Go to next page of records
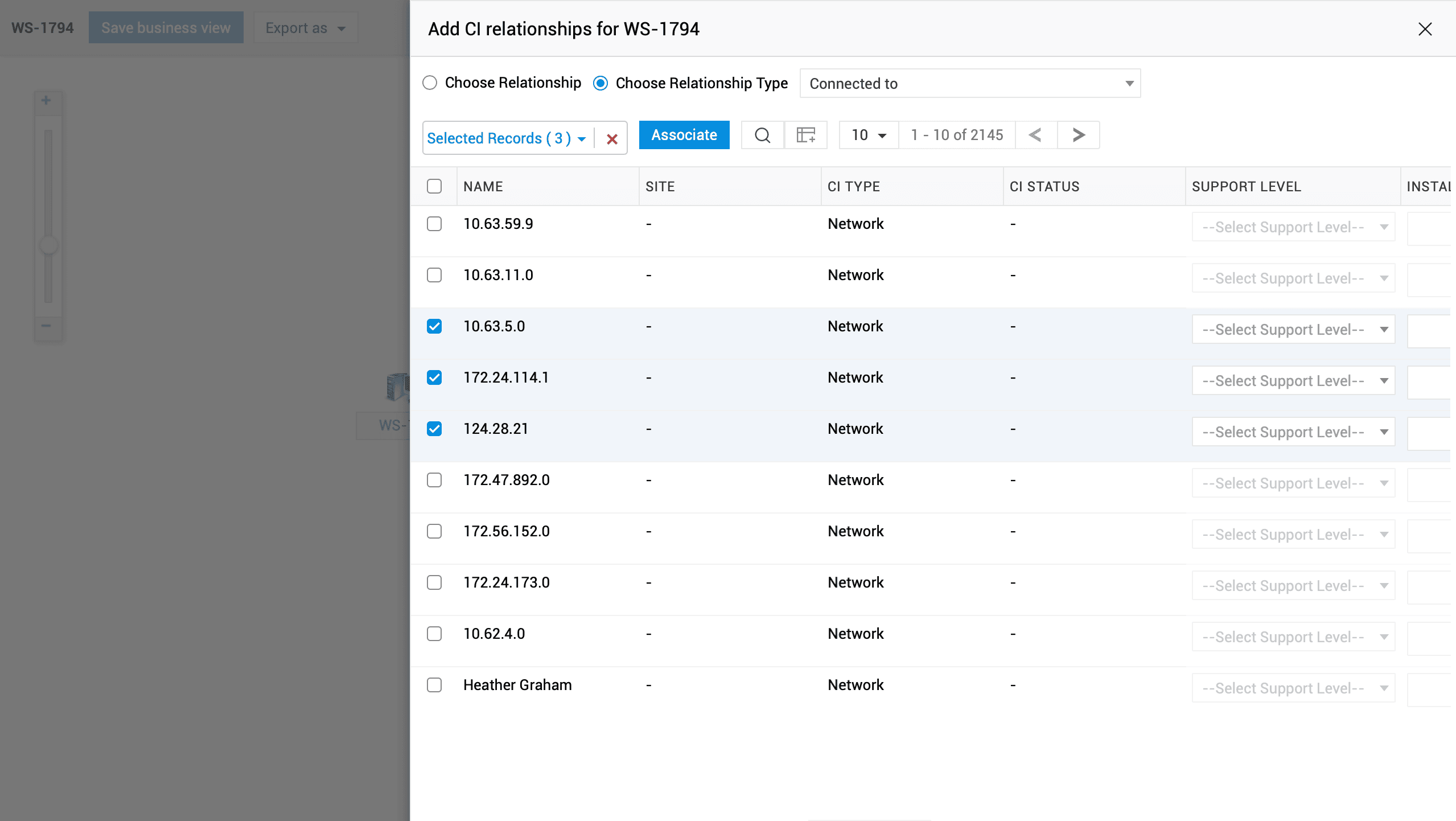The image size is (1456, 821). tap(1078, 136)
